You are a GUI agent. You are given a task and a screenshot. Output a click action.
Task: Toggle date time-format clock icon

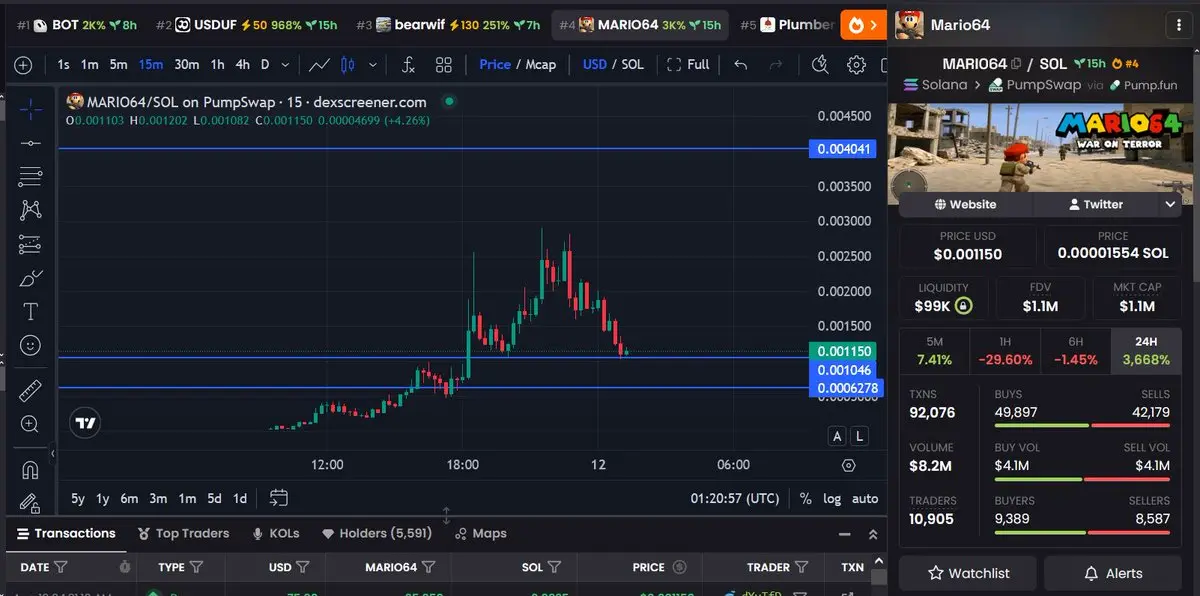(x=124, y=567)
